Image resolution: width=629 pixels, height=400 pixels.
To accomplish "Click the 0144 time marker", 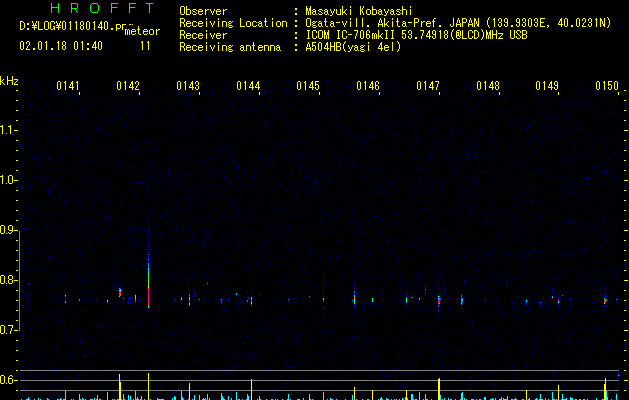I will 248,86.
